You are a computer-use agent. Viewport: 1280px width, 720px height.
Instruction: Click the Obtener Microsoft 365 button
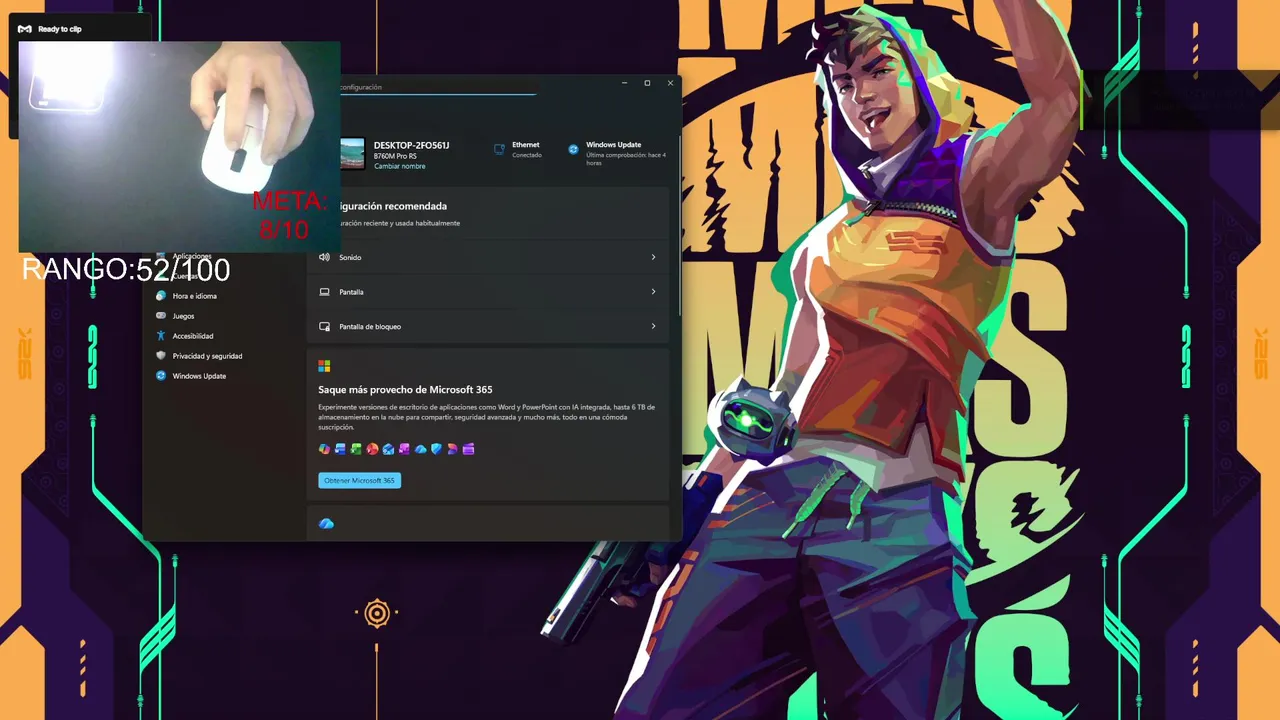click(x=360, y=481)
